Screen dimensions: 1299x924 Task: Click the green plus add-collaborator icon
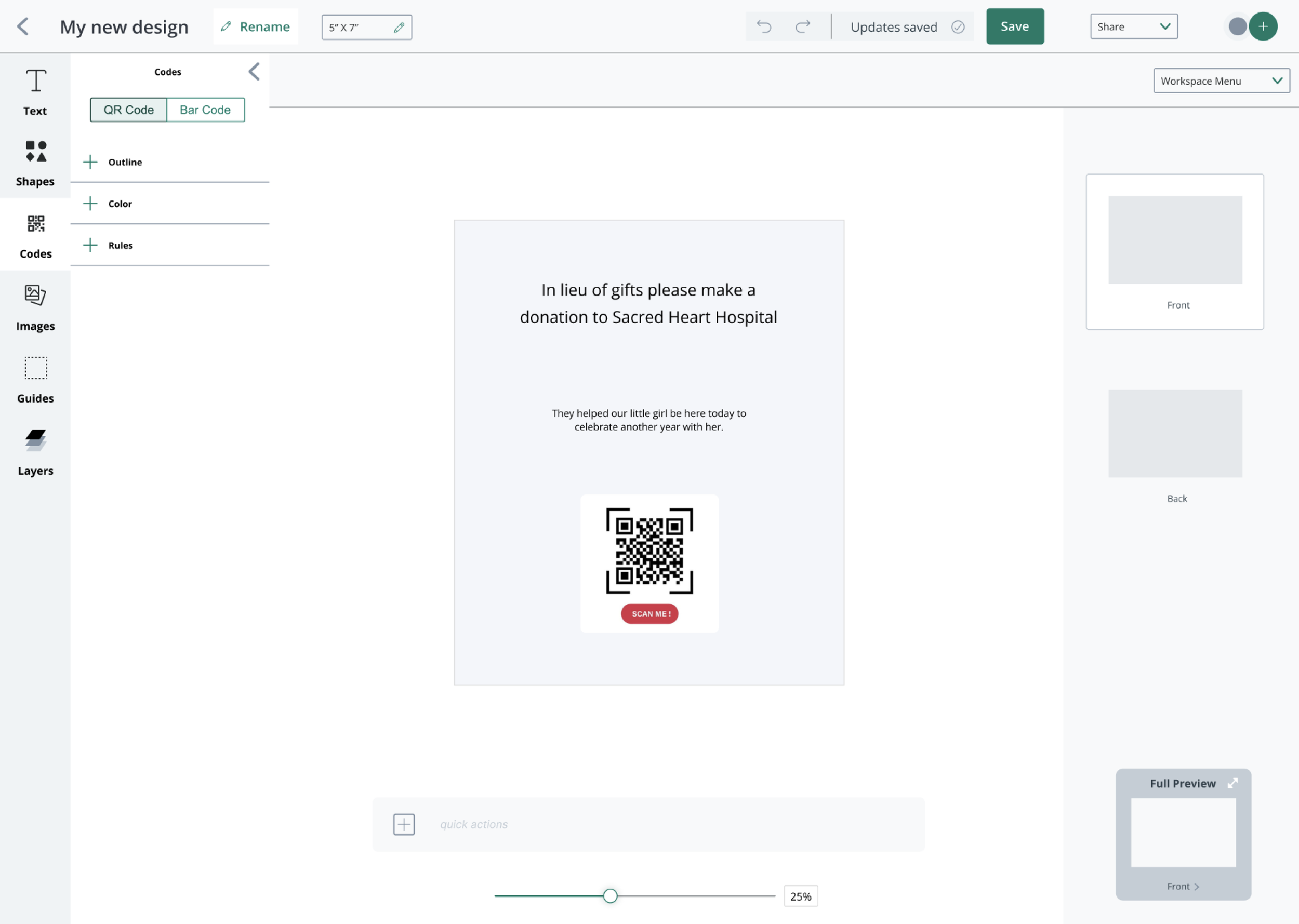click(x=1263, y=26)
